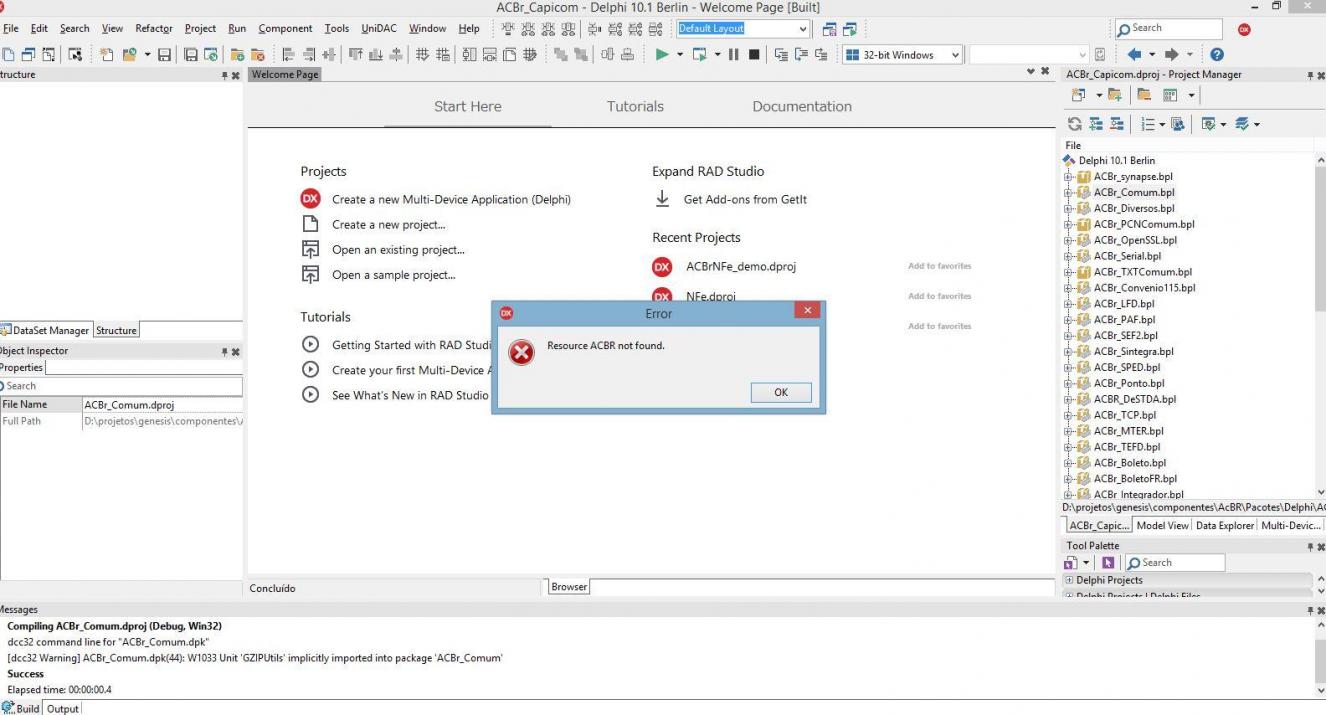Open the Component menu

pyautogui.click(x=285, y=29)
